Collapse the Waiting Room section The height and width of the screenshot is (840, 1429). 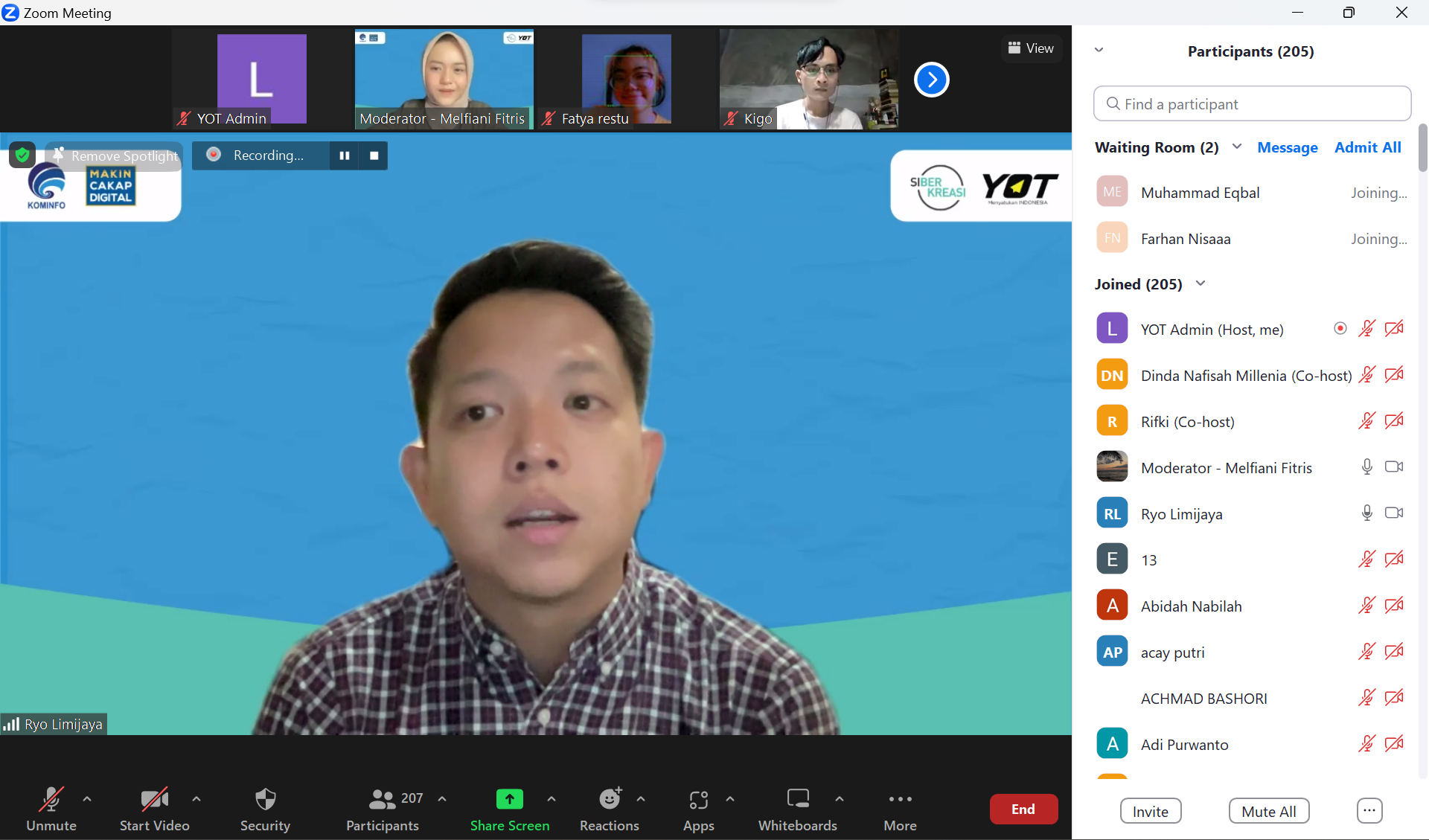click(1237, 147)
